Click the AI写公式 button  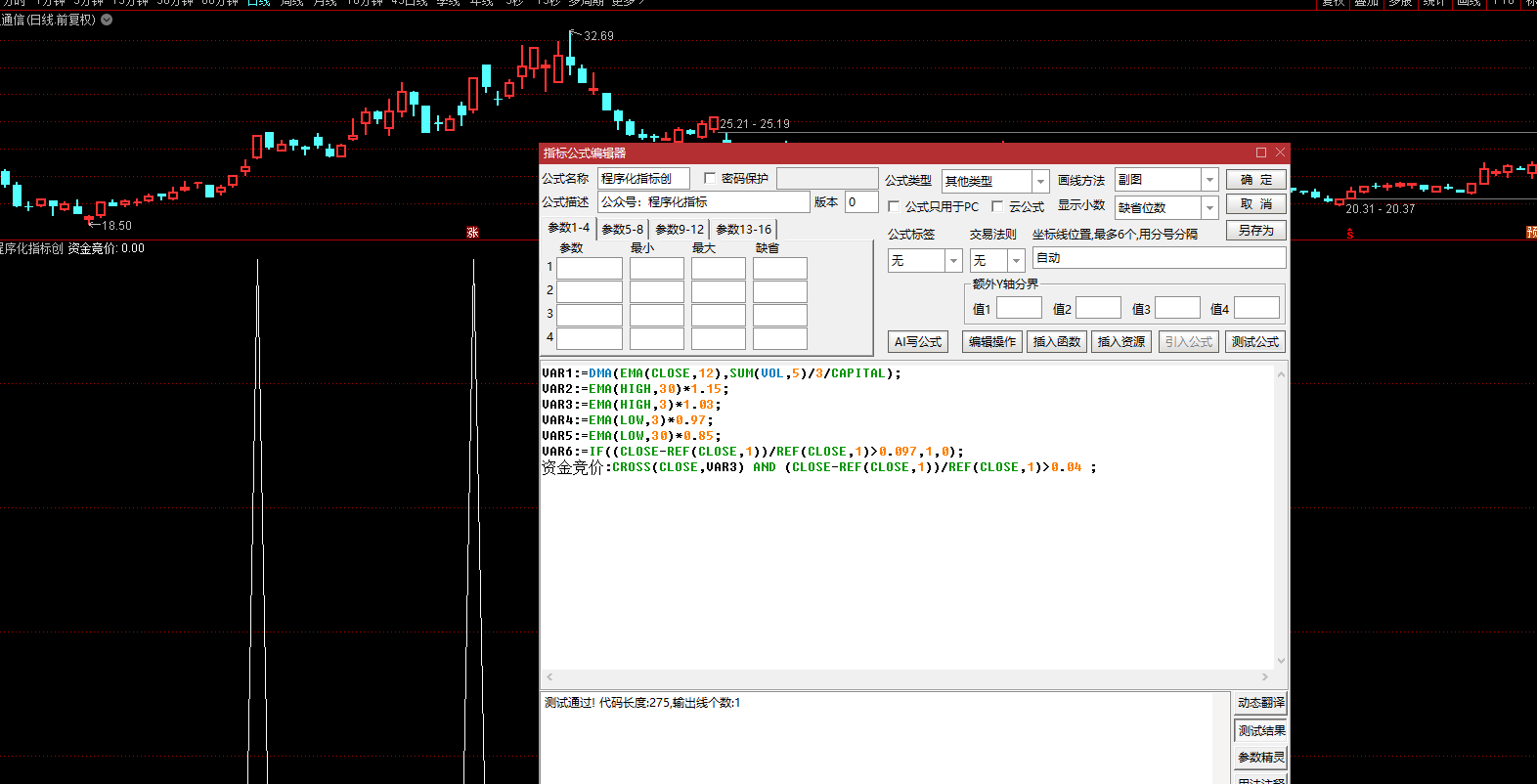(x=918, y=342)
